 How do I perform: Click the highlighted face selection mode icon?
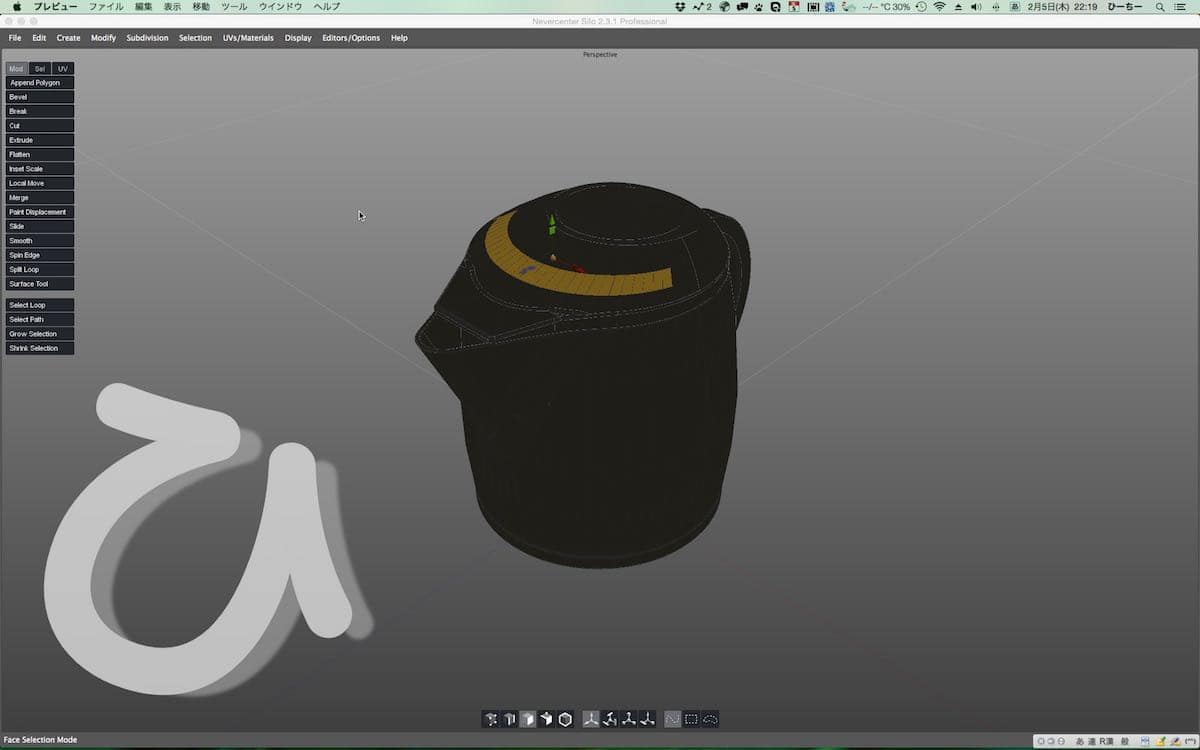(x=528, y=719)
